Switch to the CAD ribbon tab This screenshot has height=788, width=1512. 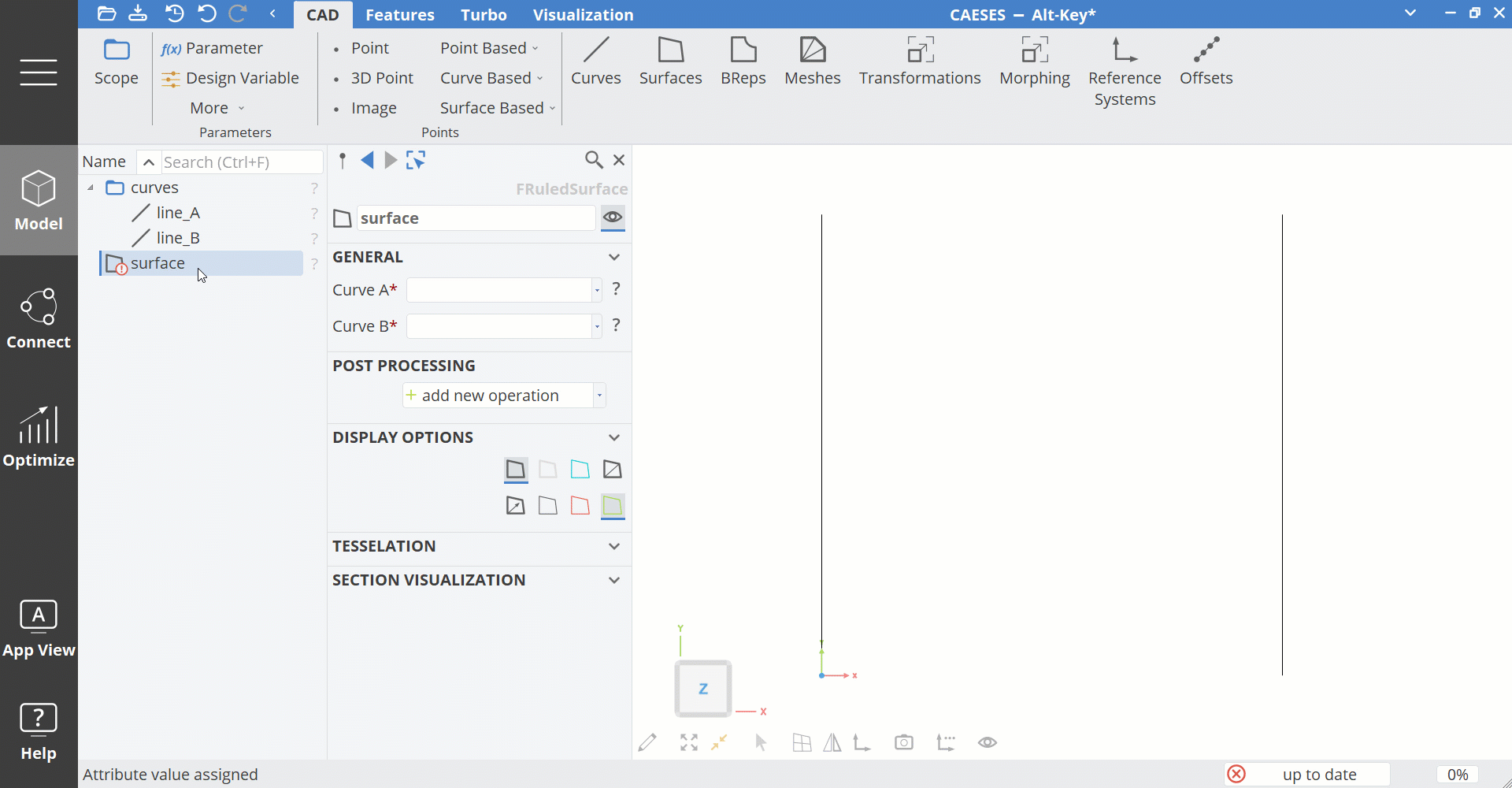point(323,14)
